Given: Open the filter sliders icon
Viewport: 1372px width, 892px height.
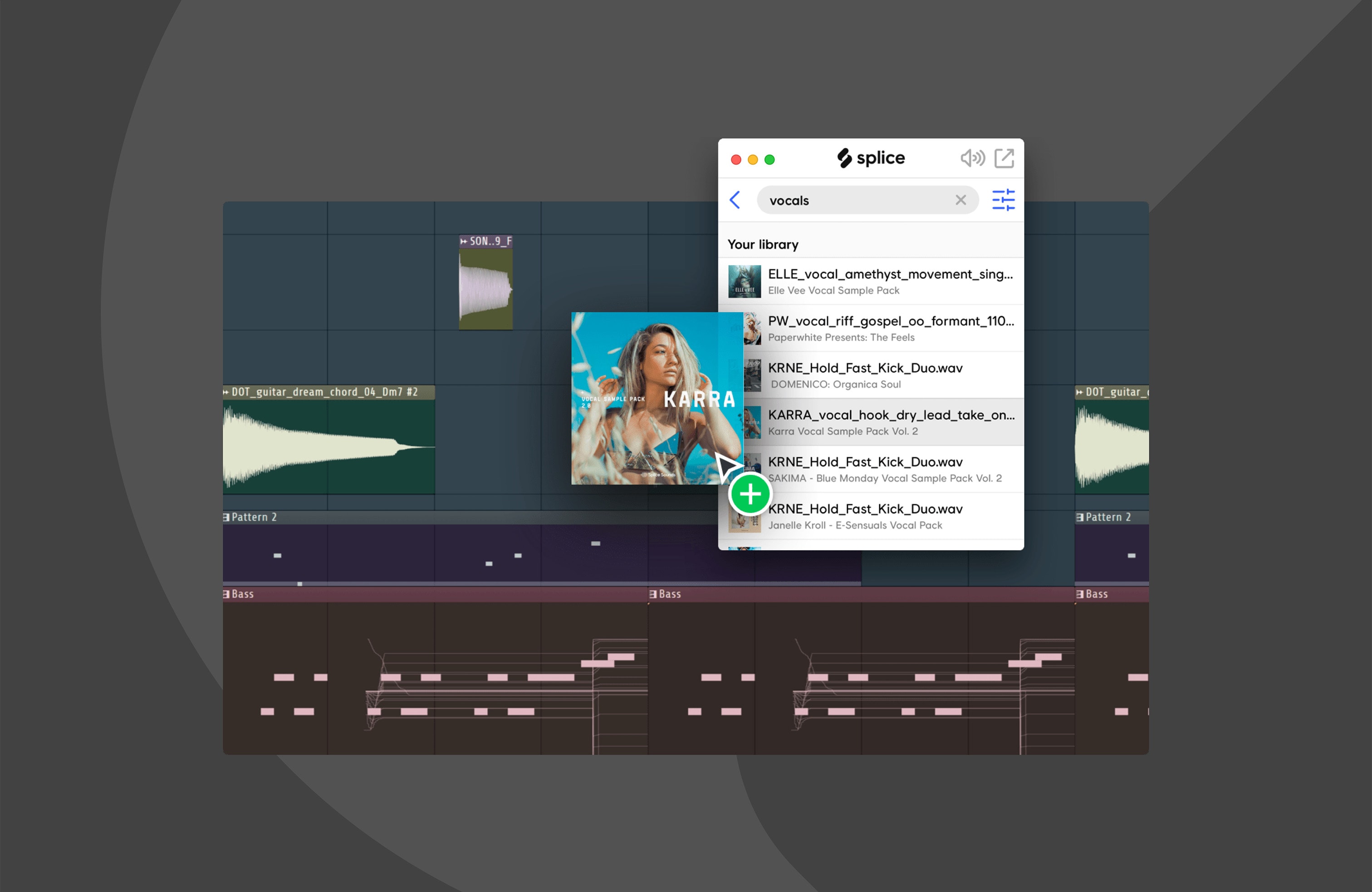Looking at the screenshot, I should 1003,200.
